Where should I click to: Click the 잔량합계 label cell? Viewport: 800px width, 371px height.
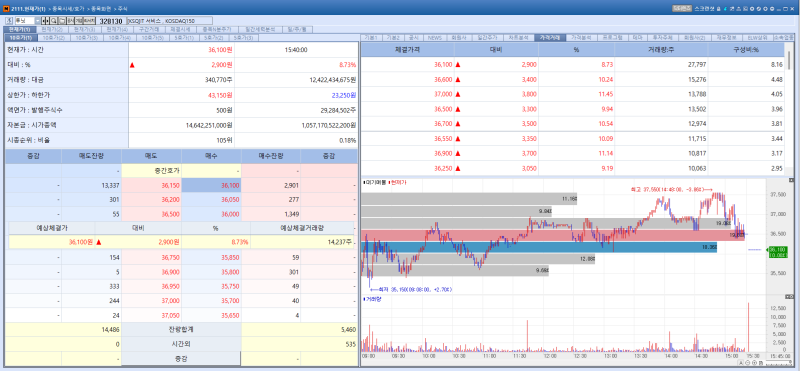click(x=182, y=330)
